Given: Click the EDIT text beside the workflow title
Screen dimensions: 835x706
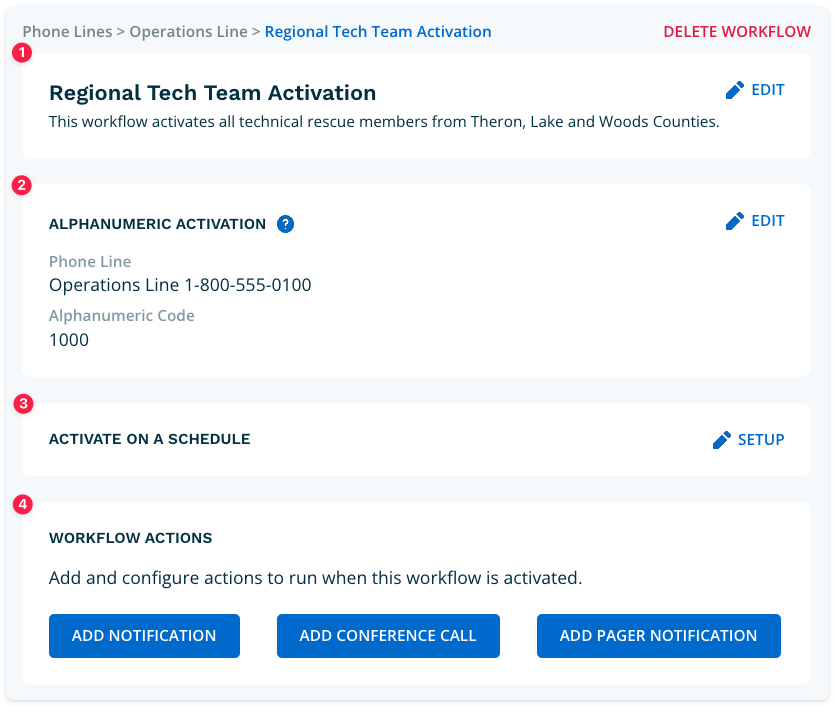Looking at the screenshot, I should [x=768, y=90].
